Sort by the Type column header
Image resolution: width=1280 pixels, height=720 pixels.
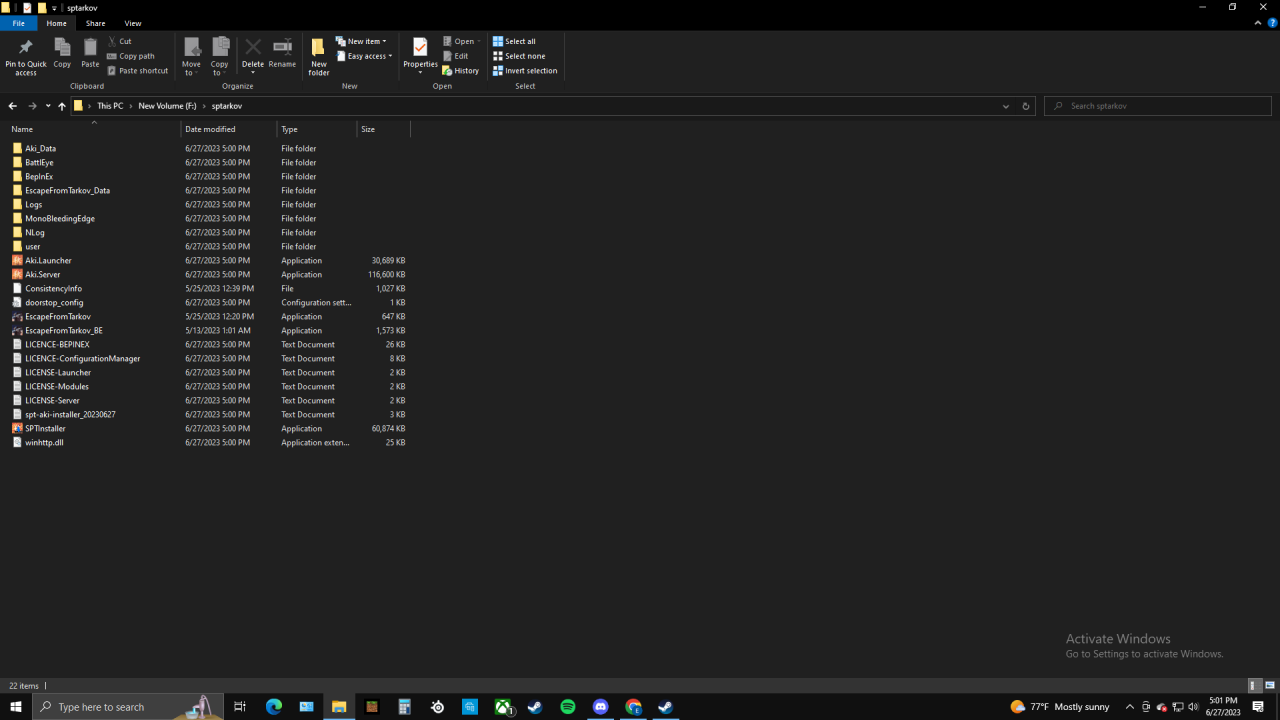(x=317, y=129)
